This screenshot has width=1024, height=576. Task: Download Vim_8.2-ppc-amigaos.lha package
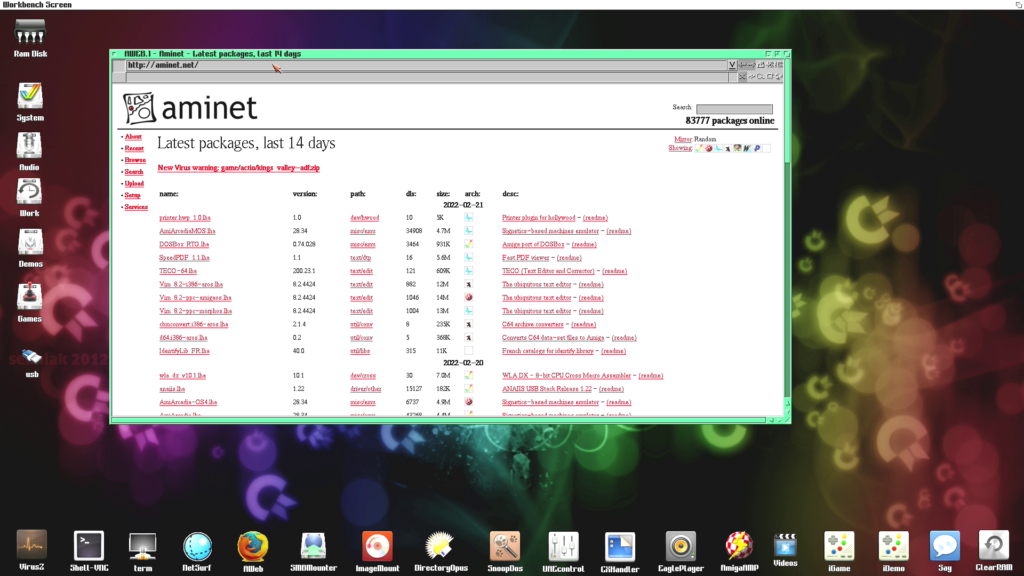pos(195,298)
